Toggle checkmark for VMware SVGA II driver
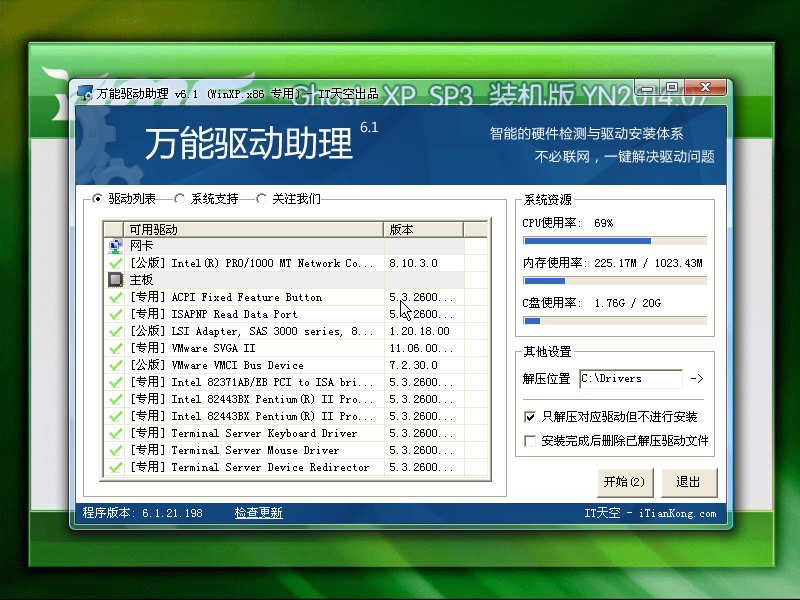The width and height of the screenshot is (800, 600). point(115,348)
